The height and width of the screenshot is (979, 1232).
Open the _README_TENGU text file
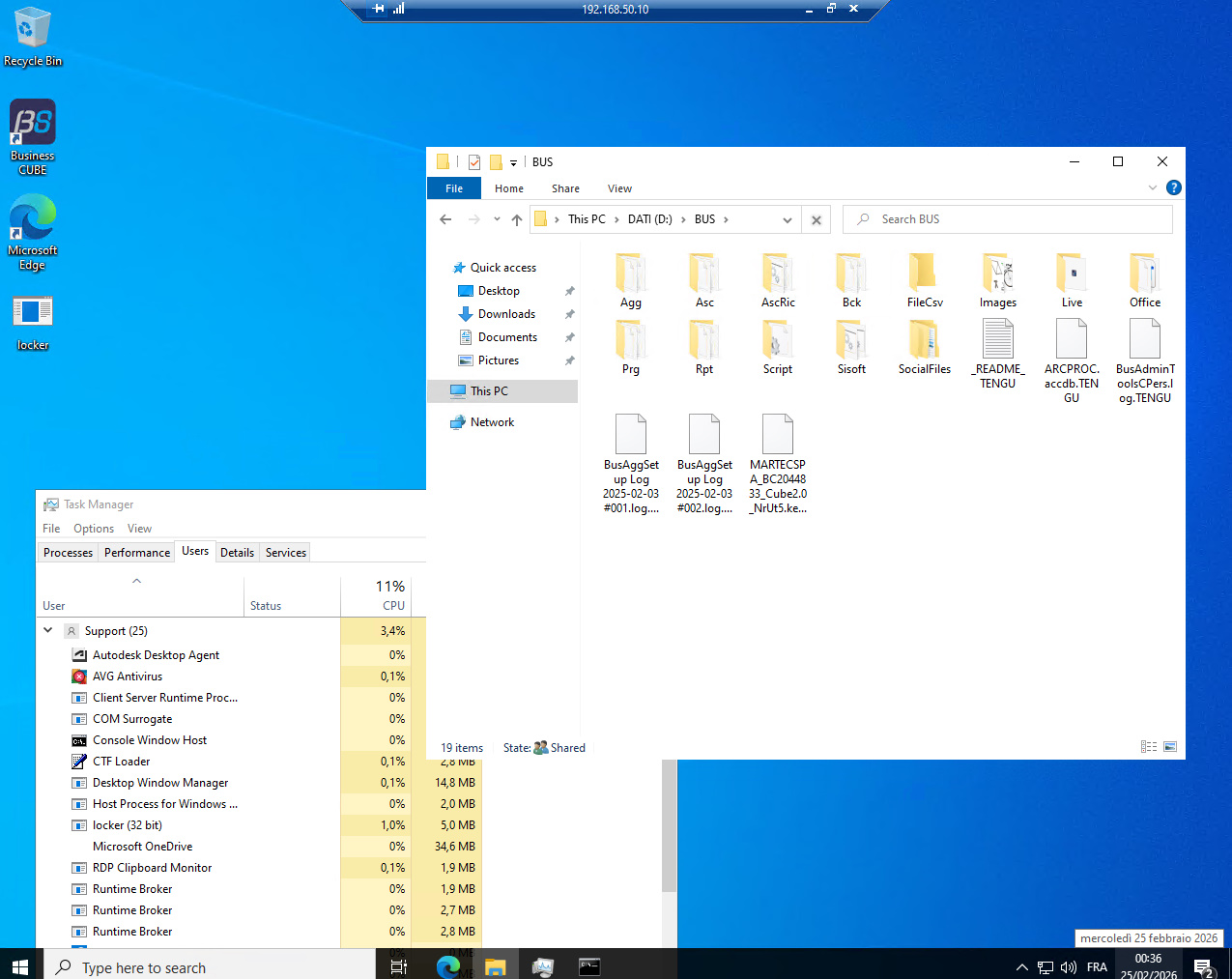click(997, 355)
